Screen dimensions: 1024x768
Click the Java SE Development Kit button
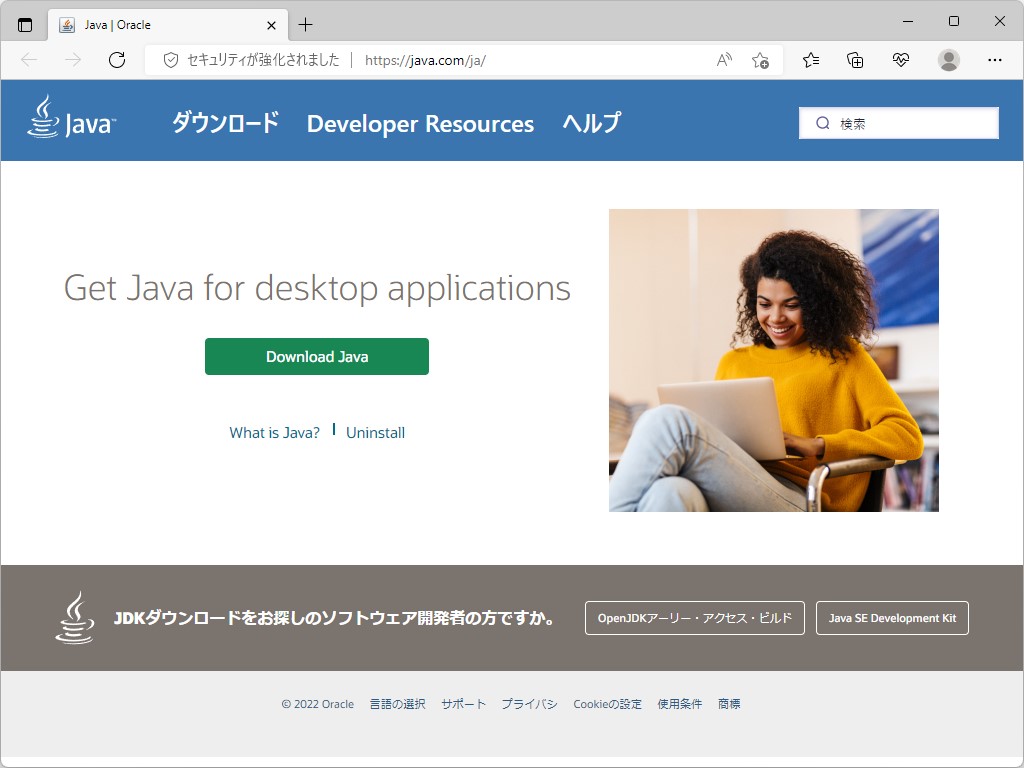891,617
